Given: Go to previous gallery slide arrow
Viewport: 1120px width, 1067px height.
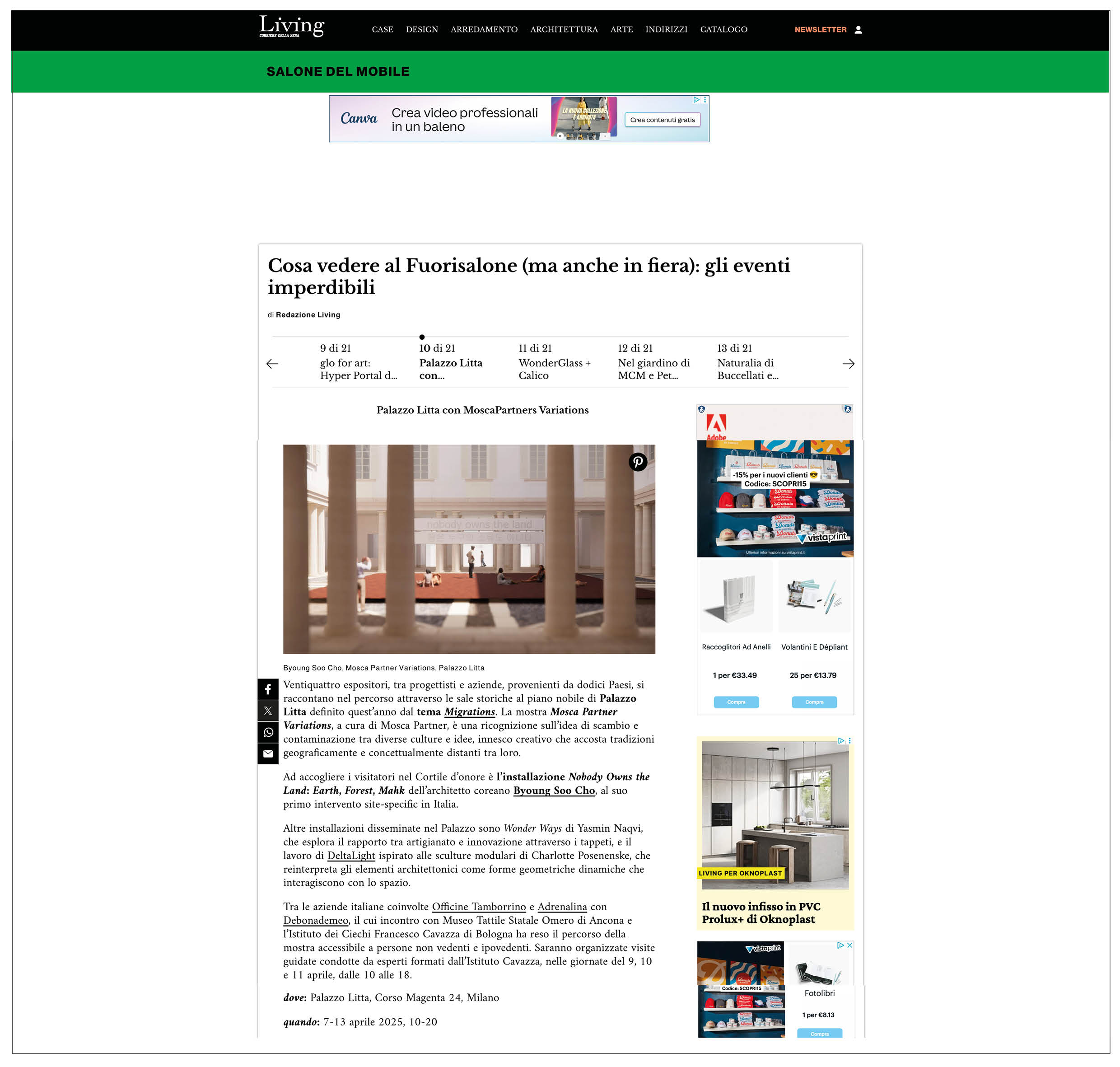Looking at the screenshot, I should click(x=272, y=364).
